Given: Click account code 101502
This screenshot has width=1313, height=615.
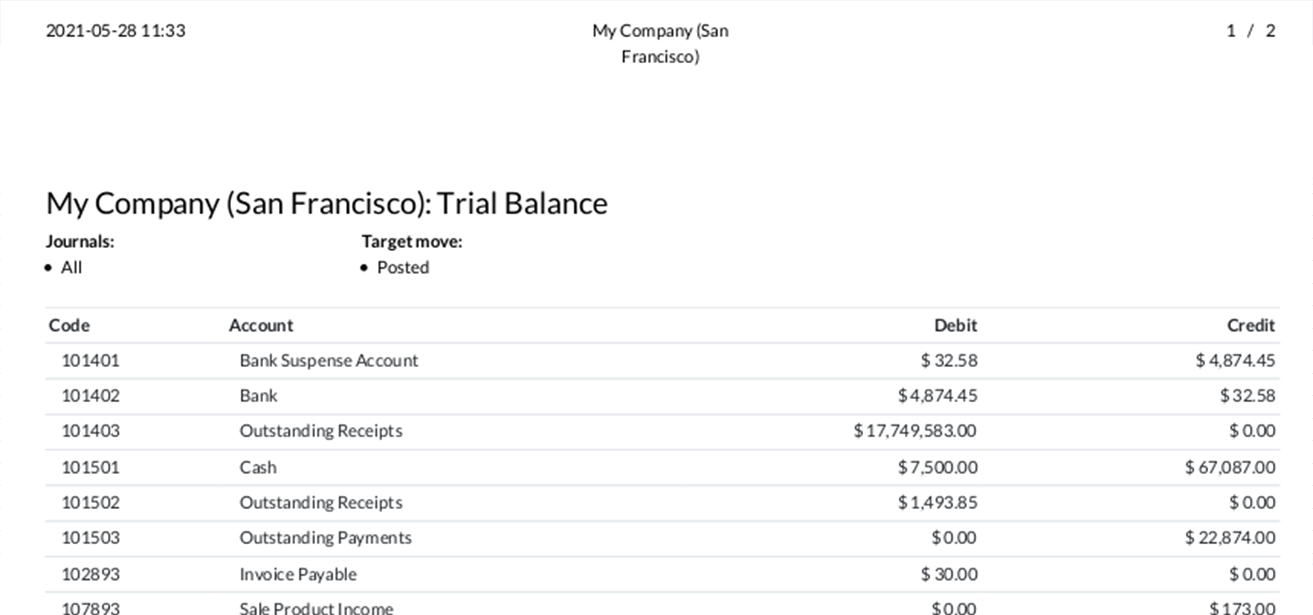Looking at the screenshot, I should click(90, 502).
